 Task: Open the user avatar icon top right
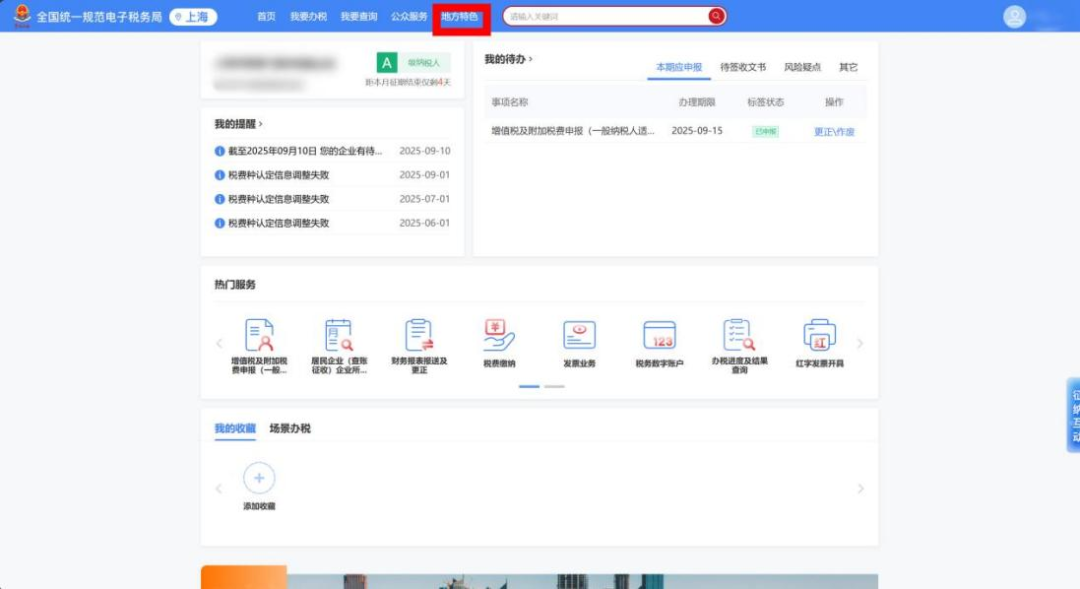point(1014,16)
